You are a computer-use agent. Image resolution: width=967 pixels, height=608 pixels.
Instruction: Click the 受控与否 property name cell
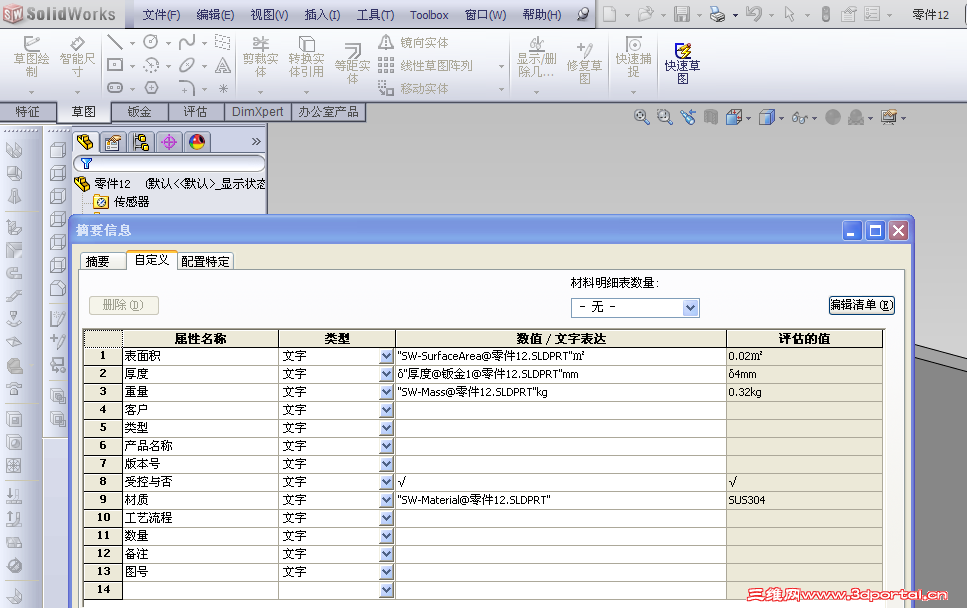(200, 482)
